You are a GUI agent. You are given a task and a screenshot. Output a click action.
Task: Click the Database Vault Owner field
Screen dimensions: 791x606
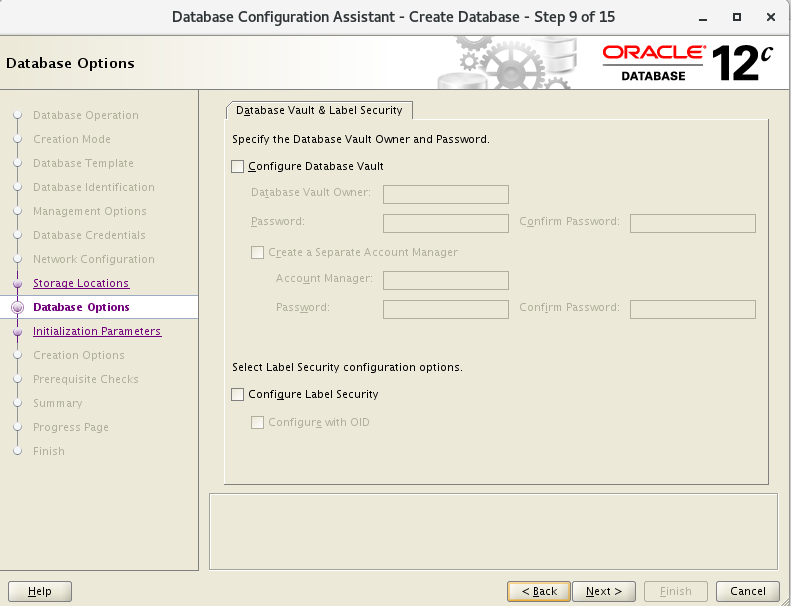[x=446, y=194]
